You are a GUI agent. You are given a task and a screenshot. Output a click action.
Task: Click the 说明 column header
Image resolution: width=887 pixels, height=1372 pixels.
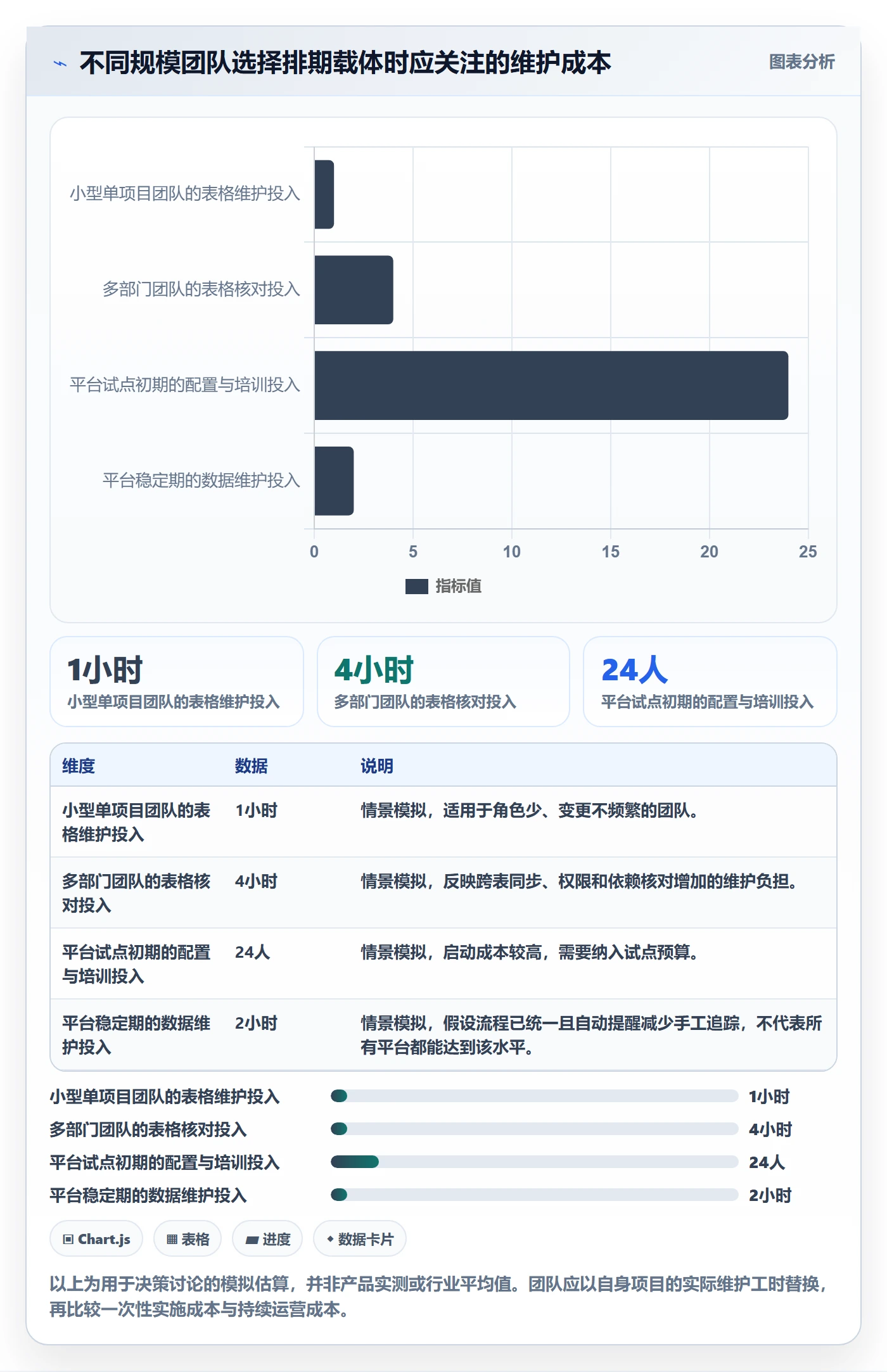(377, 766)
